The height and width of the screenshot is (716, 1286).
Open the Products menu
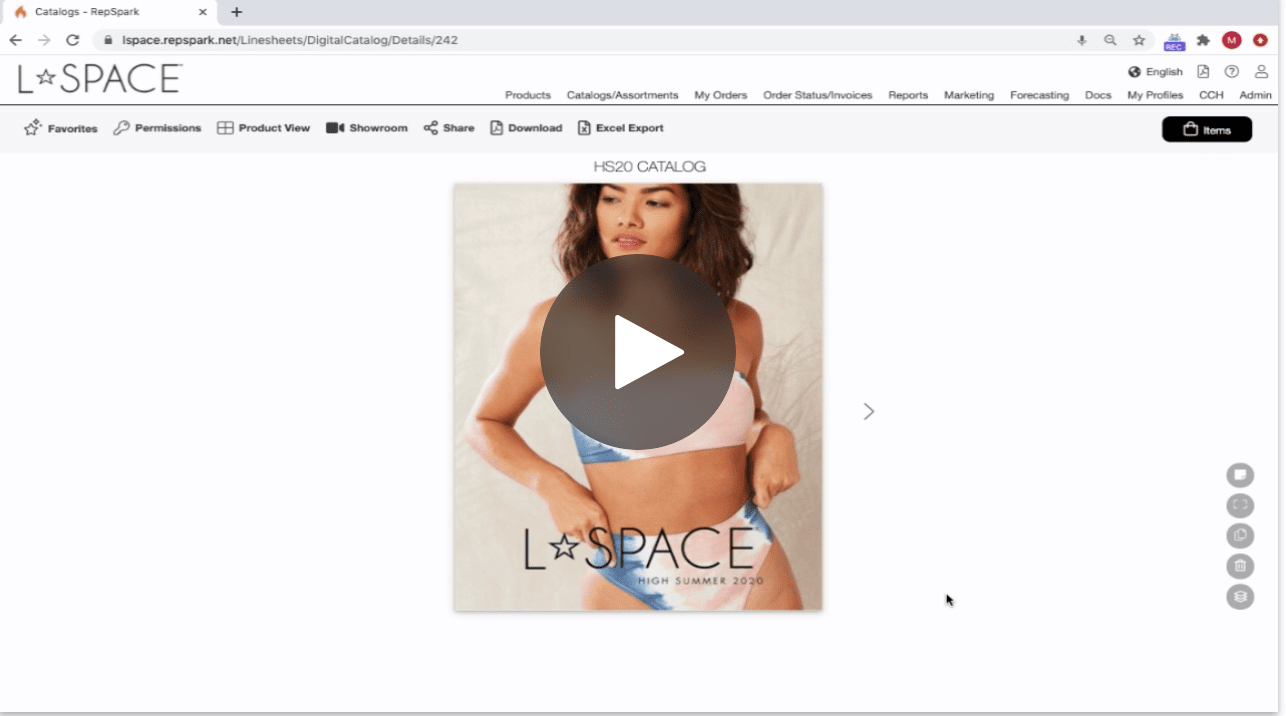pyautogui.click(x=528, y=95)
